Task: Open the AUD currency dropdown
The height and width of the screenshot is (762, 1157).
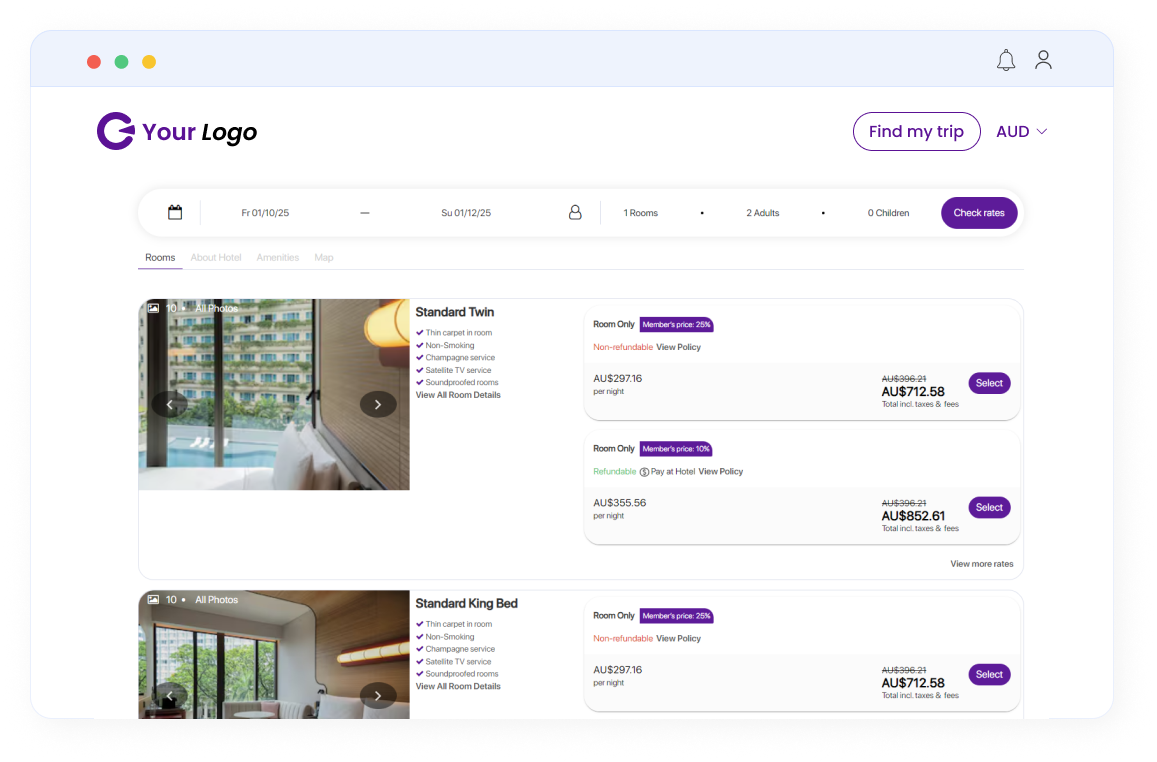Action: coord(1021,132)
